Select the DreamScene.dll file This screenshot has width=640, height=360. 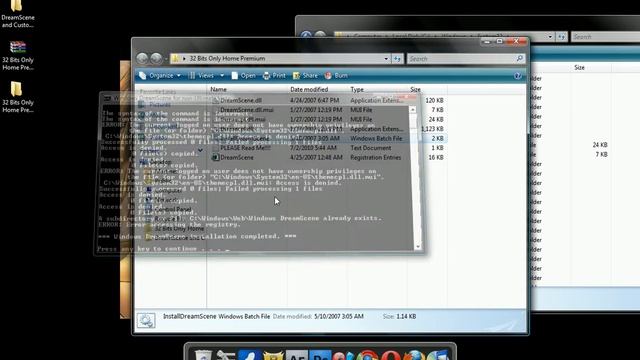[241, 100]
